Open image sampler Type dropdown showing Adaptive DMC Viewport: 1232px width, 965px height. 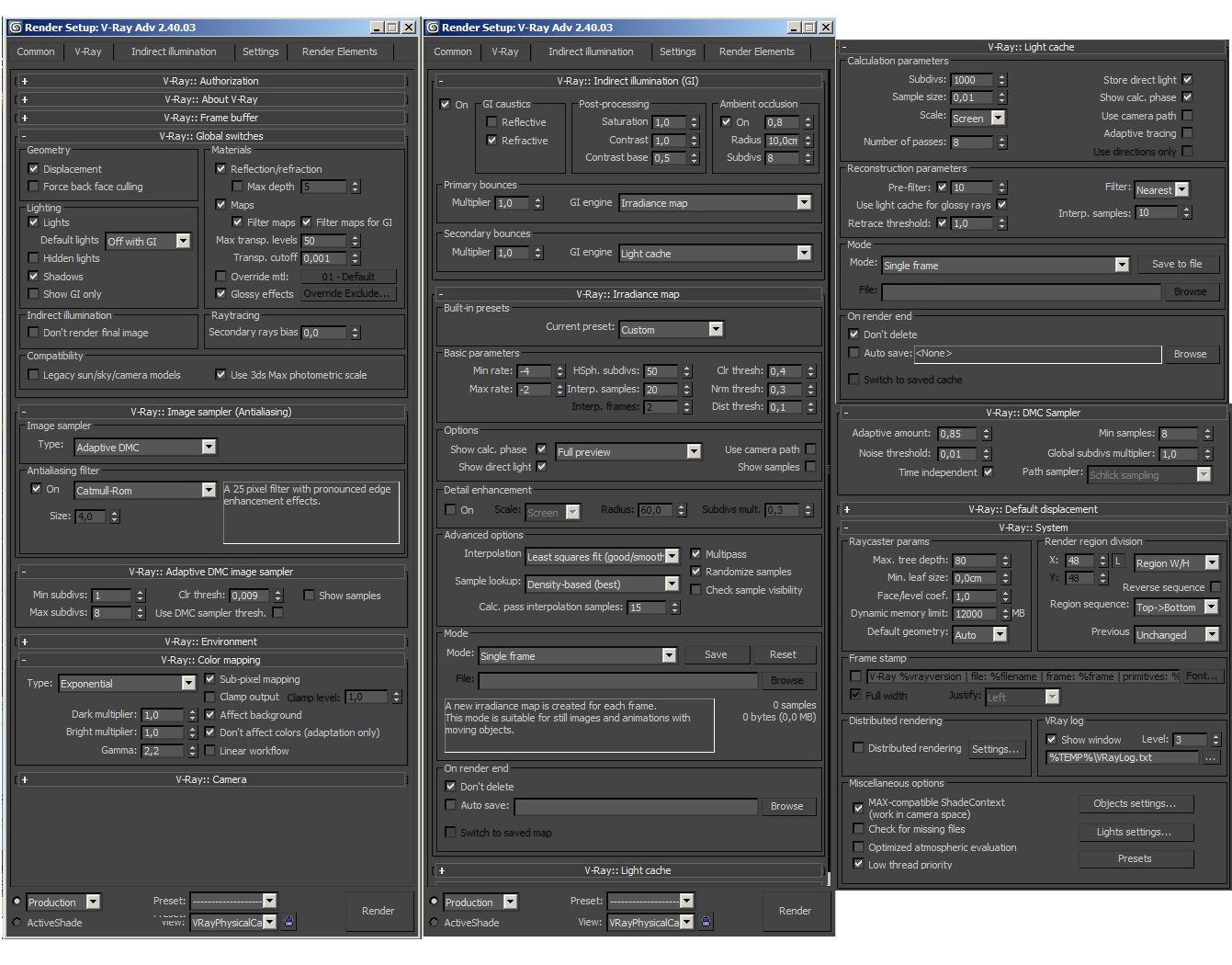point(145,447)
